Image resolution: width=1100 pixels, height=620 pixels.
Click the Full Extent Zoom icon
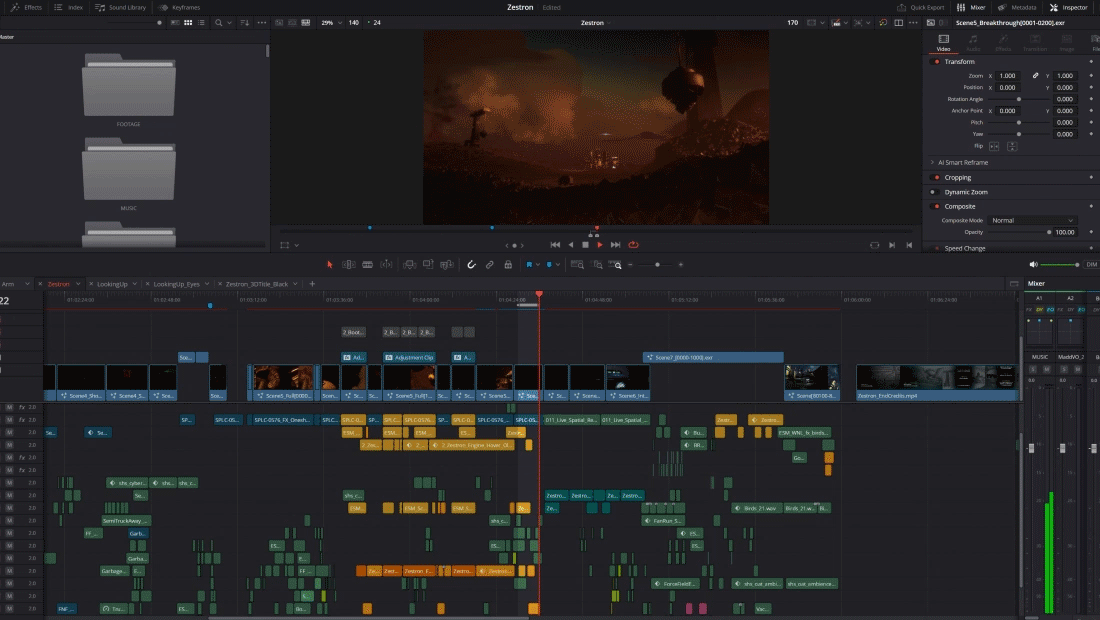(x=577, y=264)
